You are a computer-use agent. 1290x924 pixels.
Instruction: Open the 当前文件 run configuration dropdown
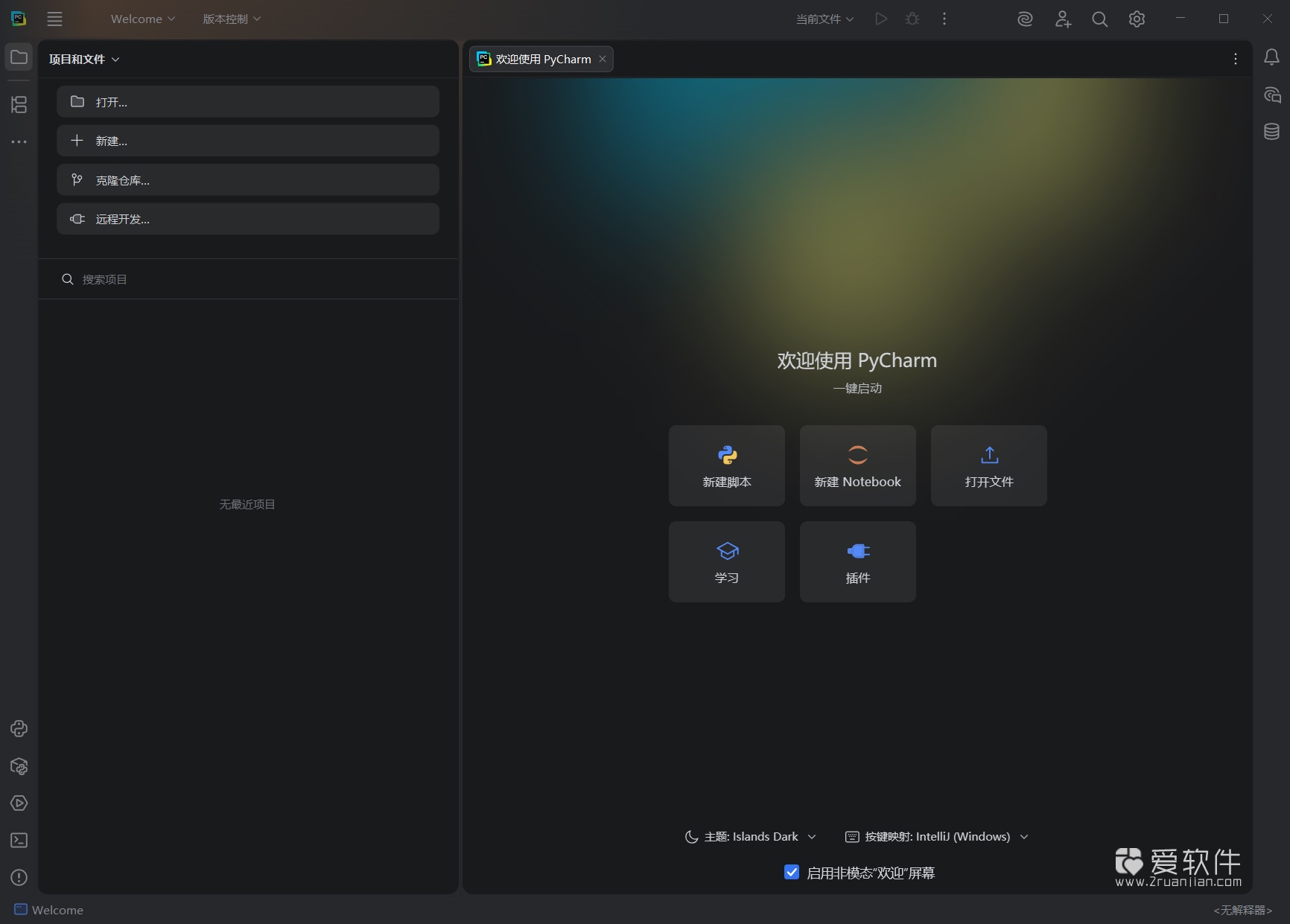(x=823, y=19)
